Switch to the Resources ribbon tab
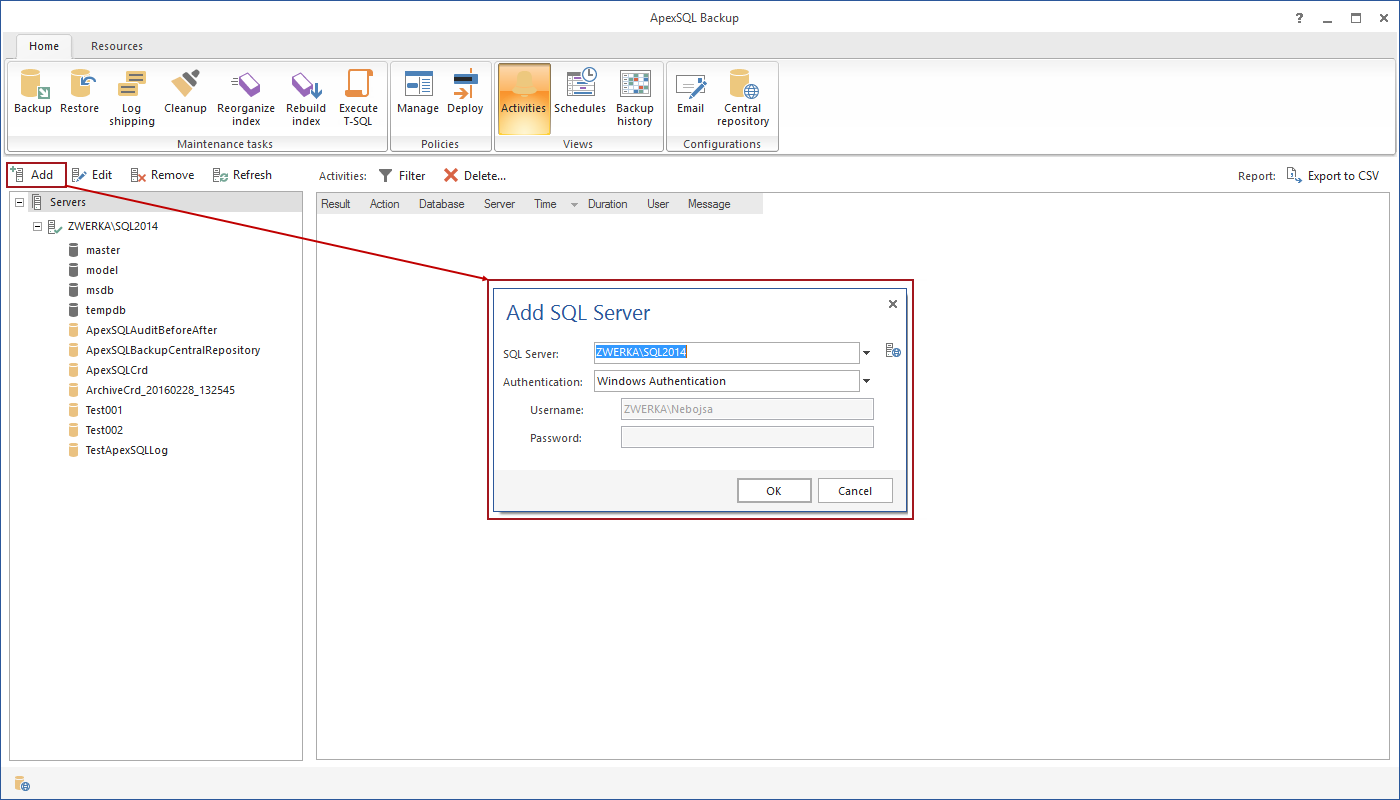1400x800 pixels. pos(117,46)
